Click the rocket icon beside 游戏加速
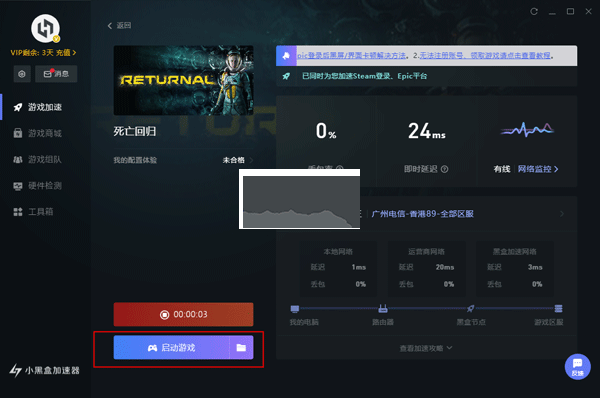Viewport: 600px width, 398px height. point(18,107)
